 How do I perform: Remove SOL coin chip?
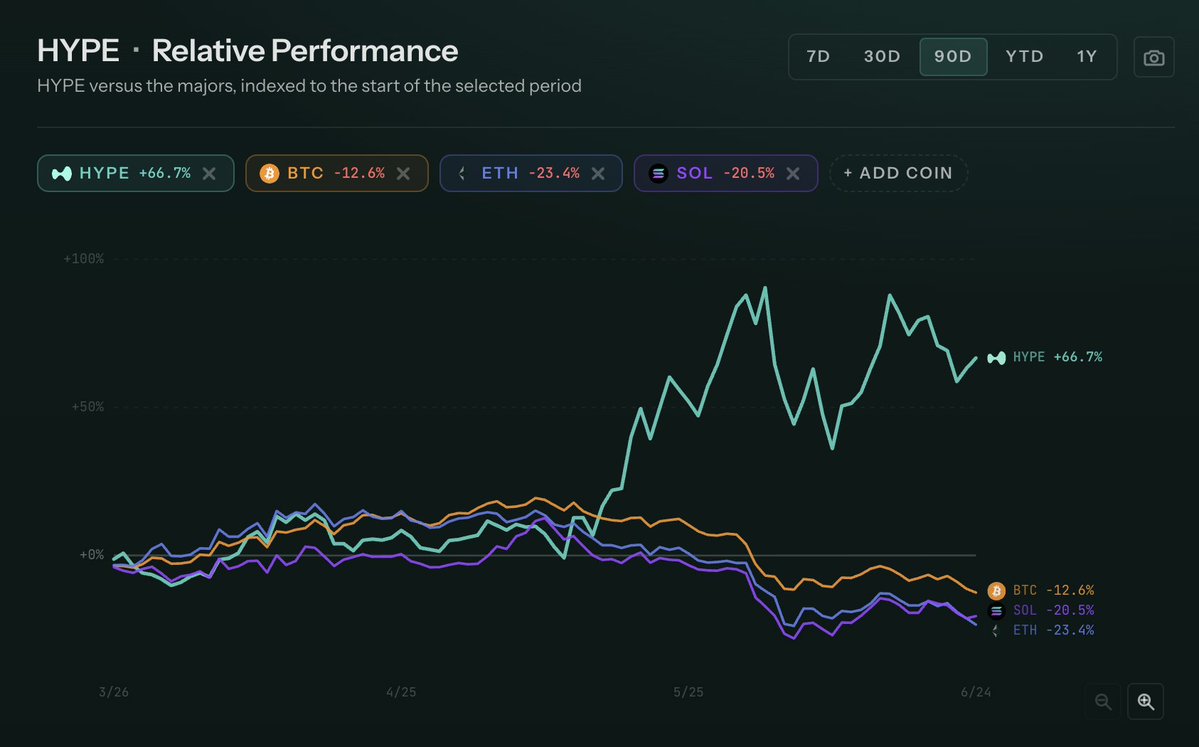click(x=793, y=174)
